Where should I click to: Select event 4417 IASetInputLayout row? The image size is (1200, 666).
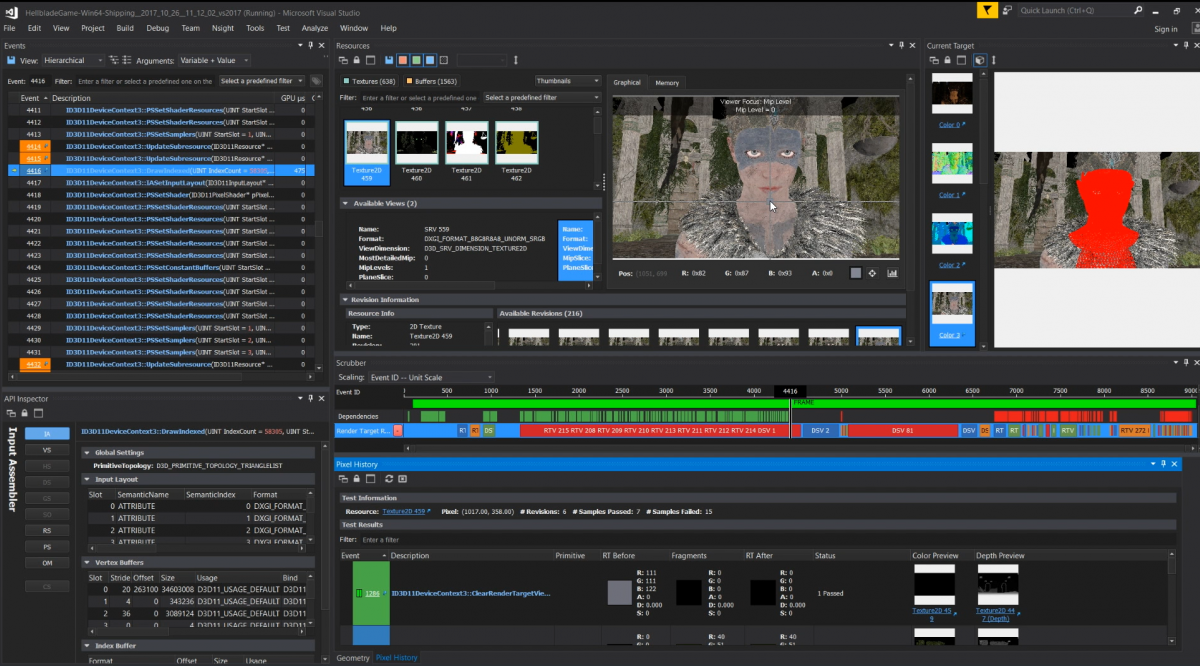[160, 183]
